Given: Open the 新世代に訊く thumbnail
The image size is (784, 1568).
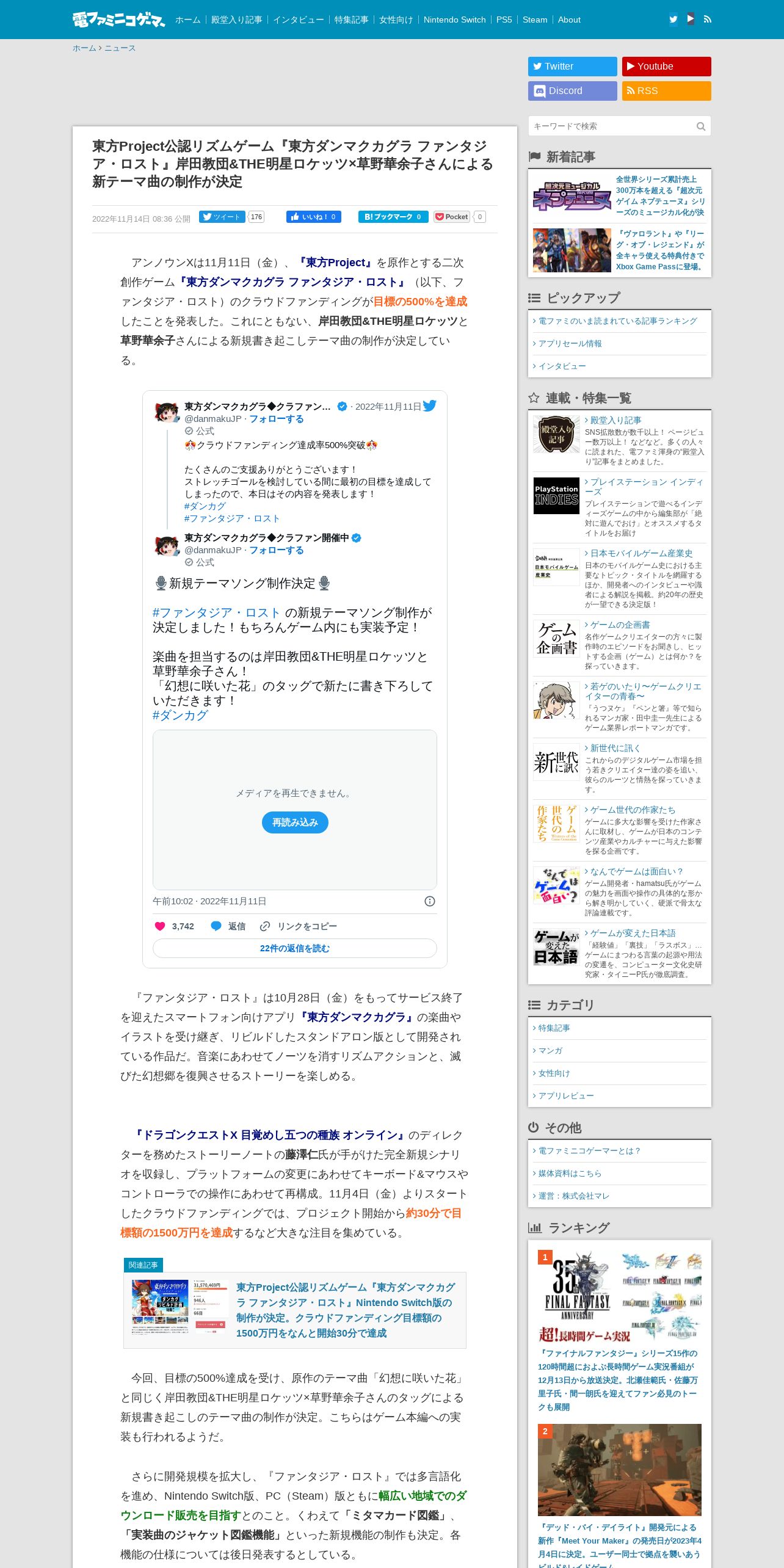Looking at the screenshot, I should (556, 762).
